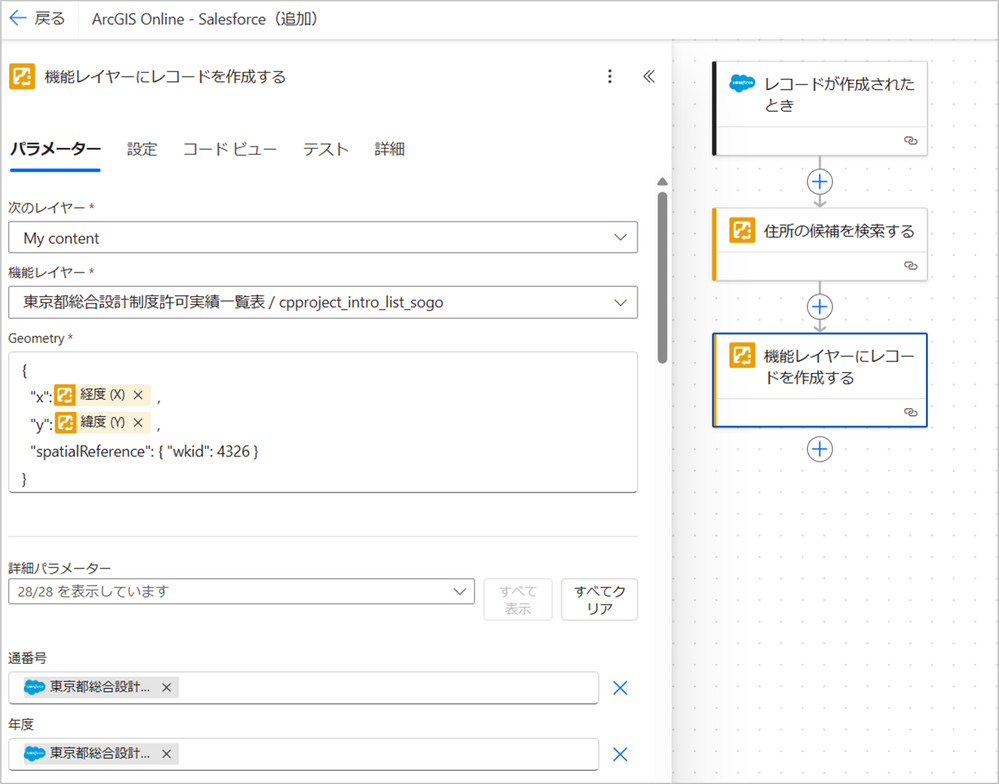Switch to the 設定 tab
999x784 pixels.
pos(142,149)
